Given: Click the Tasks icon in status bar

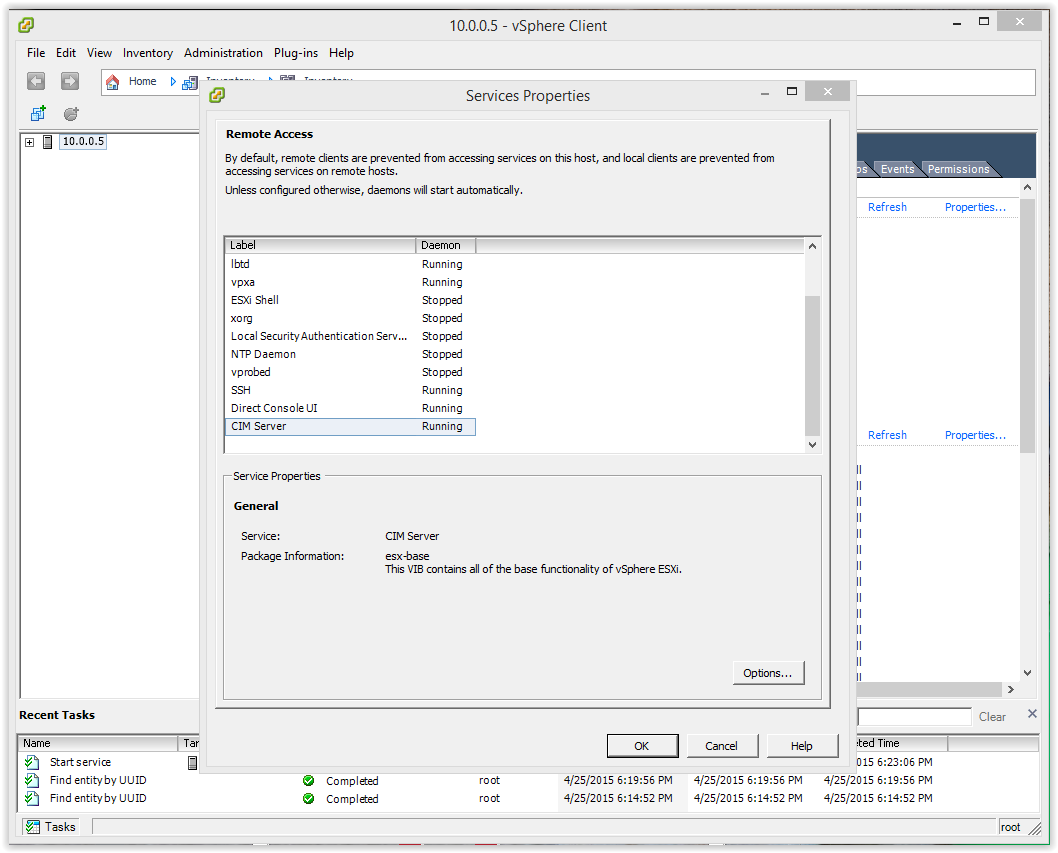Looking at the screenshot, I should pos(32,827).
